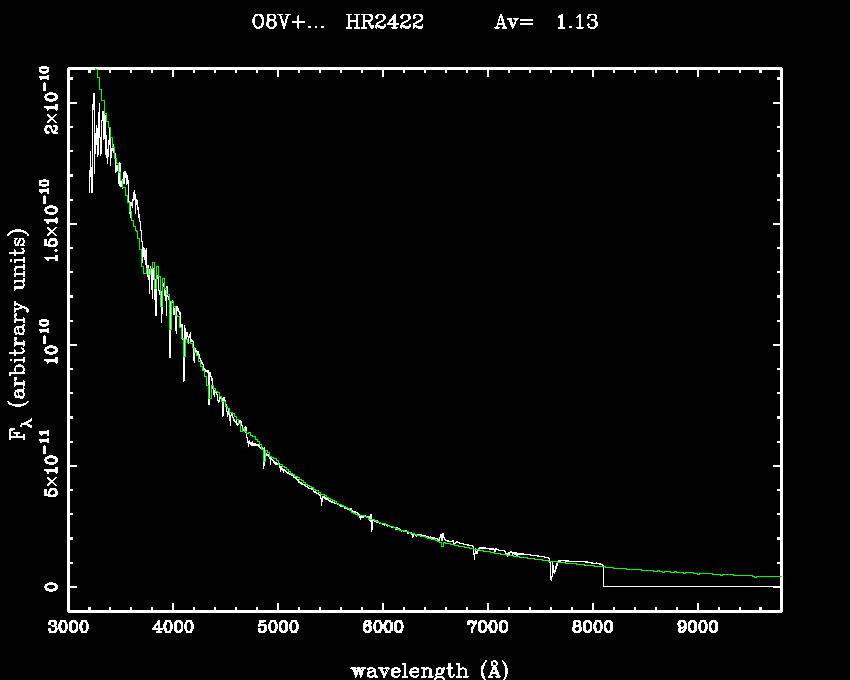Select the 'Av= 1.13' extinction value label
Screen dimensions: 850x680
547,22
